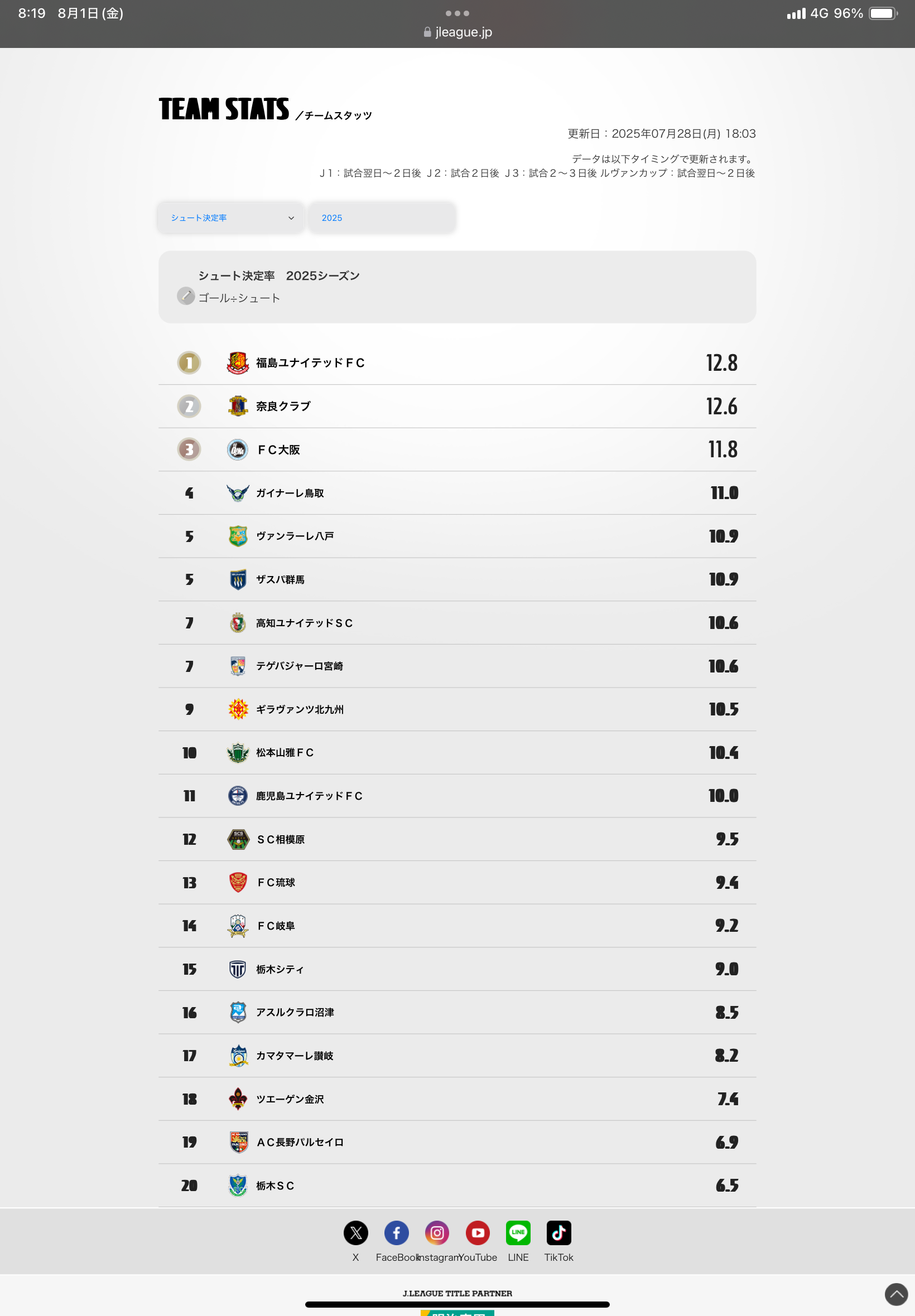Viewport: 915px width, 1316px height.
Task: Open the Instagram icon in footer
Action: pyautogui.click(x=437, y=1232)
